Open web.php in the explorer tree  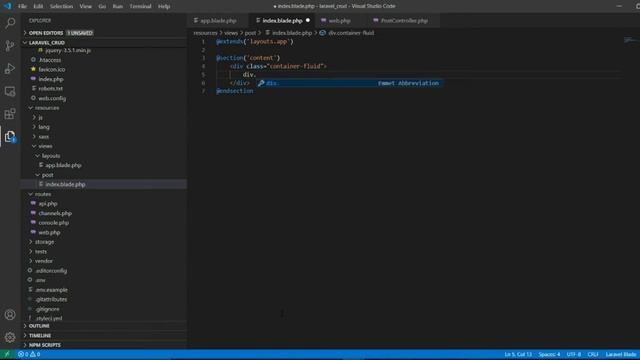(49, 232)
